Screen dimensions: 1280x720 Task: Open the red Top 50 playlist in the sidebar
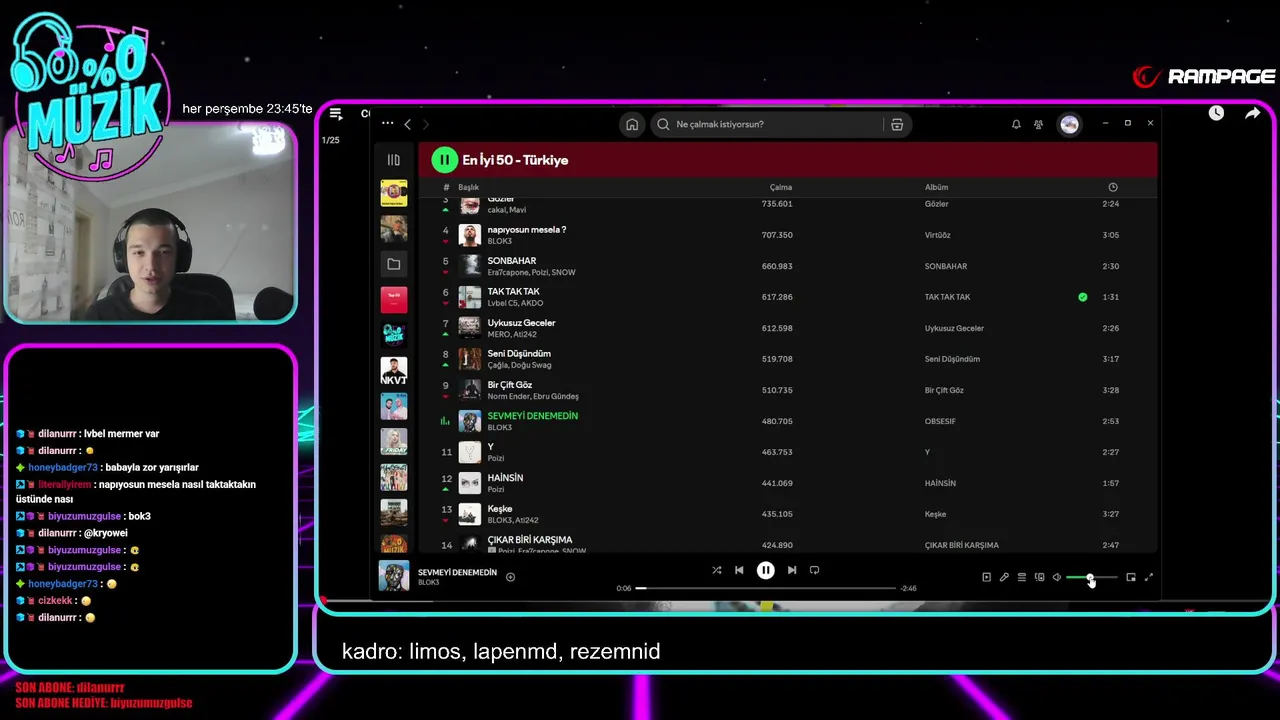[x=393, y=299]
